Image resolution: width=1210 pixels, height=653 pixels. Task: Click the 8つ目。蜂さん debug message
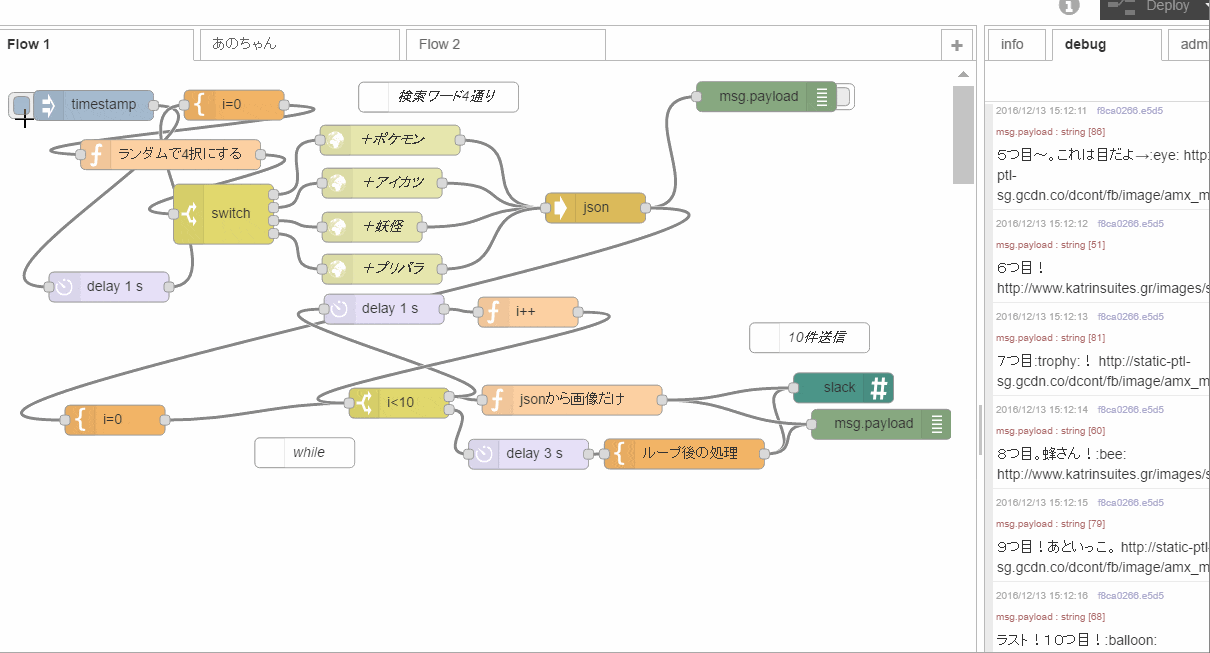pos(1100,441)
